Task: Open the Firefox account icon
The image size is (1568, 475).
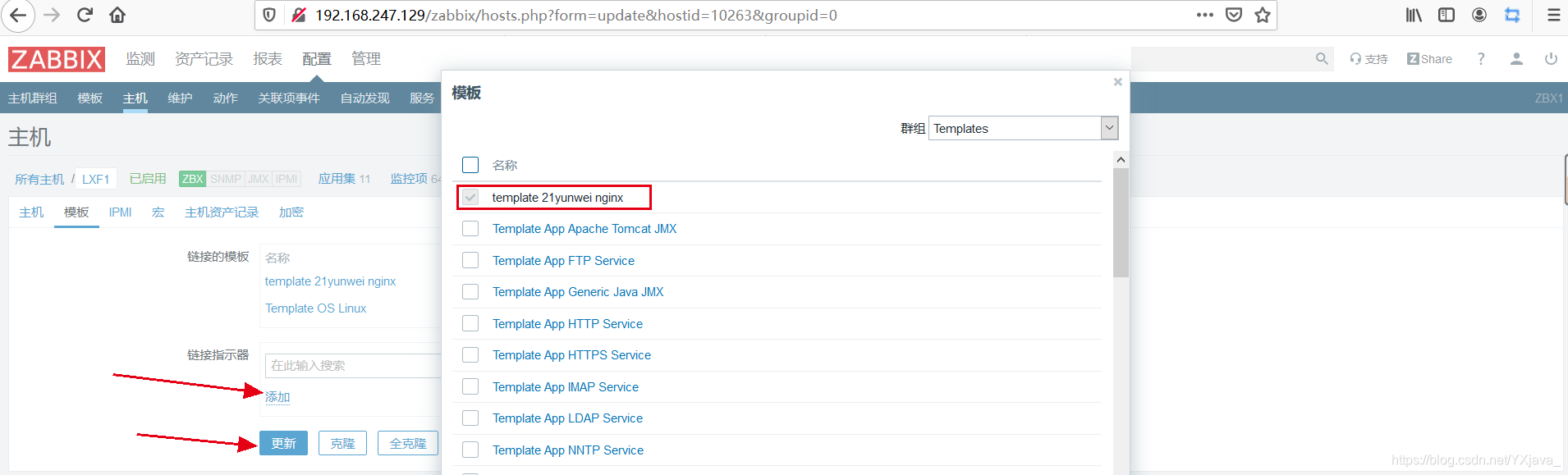Action: click(x=1479, y=15)
